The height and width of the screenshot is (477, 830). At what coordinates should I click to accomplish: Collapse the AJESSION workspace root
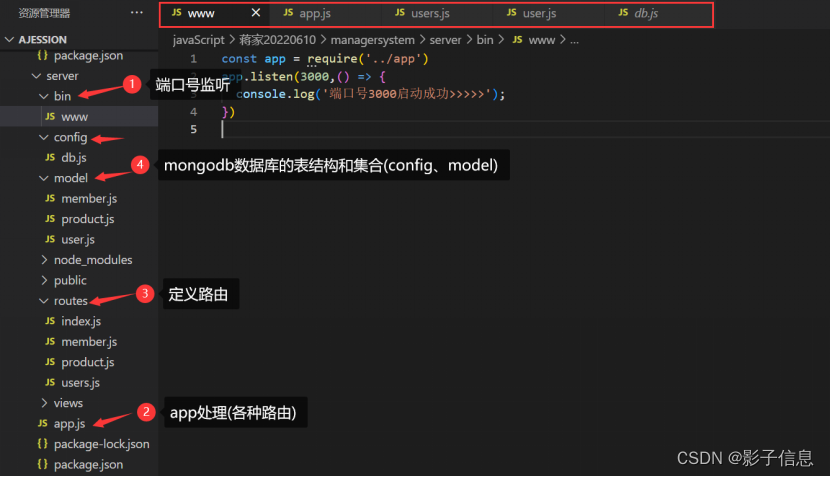click(x=10, y=40)
